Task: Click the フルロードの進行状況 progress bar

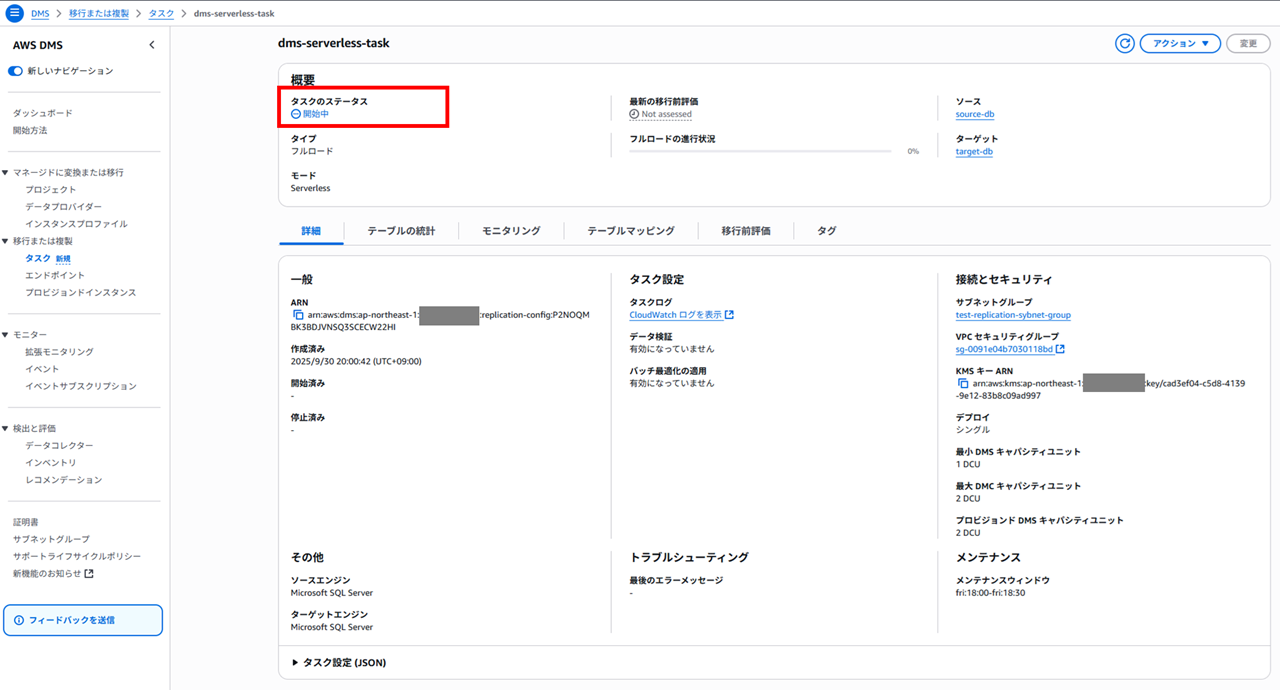Action: pos(760,152)
